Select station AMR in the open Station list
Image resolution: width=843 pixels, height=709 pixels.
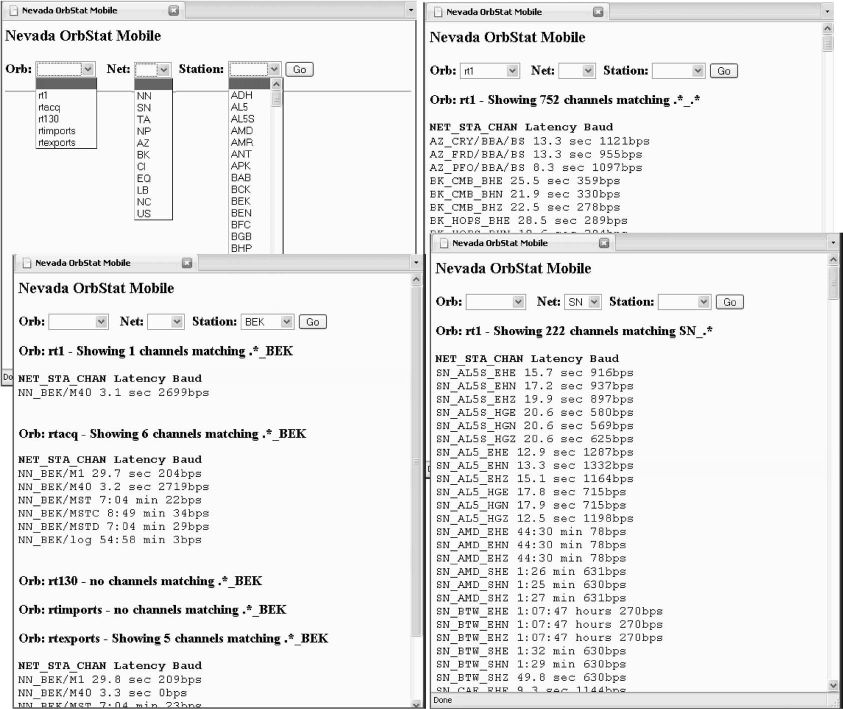(x=250, y=142)
